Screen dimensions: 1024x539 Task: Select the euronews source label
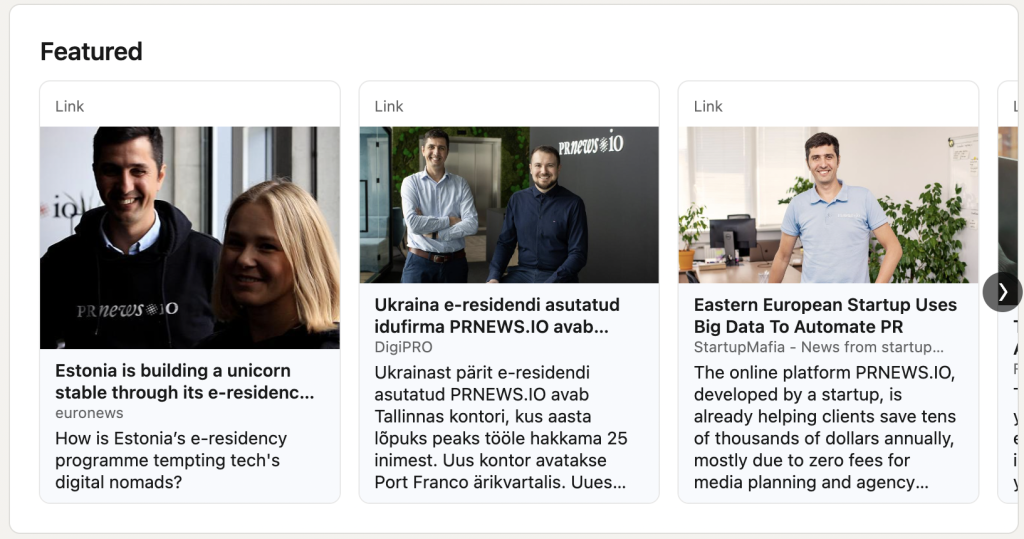pyautogui.click(x=89, y=413)
